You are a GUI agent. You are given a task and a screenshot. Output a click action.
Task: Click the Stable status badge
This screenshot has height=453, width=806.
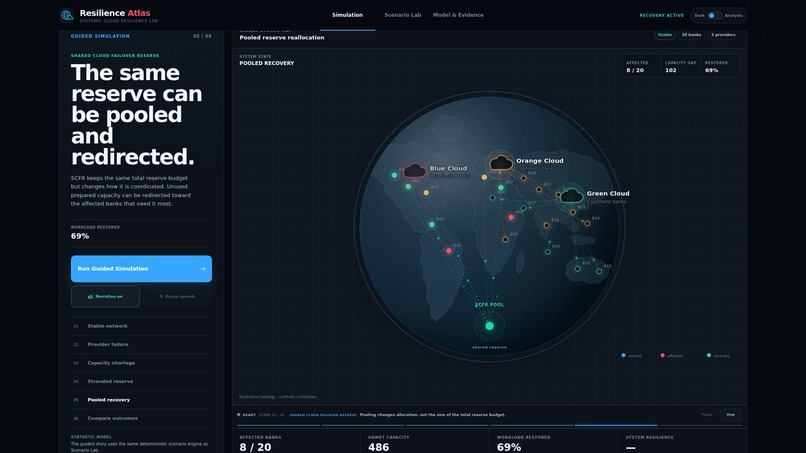coord(665,35)
